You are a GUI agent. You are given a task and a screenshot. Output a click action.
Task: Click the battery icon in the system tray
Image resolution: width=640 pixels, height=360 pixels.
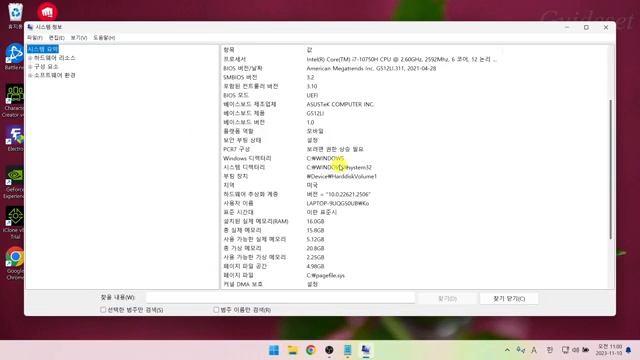586,350
